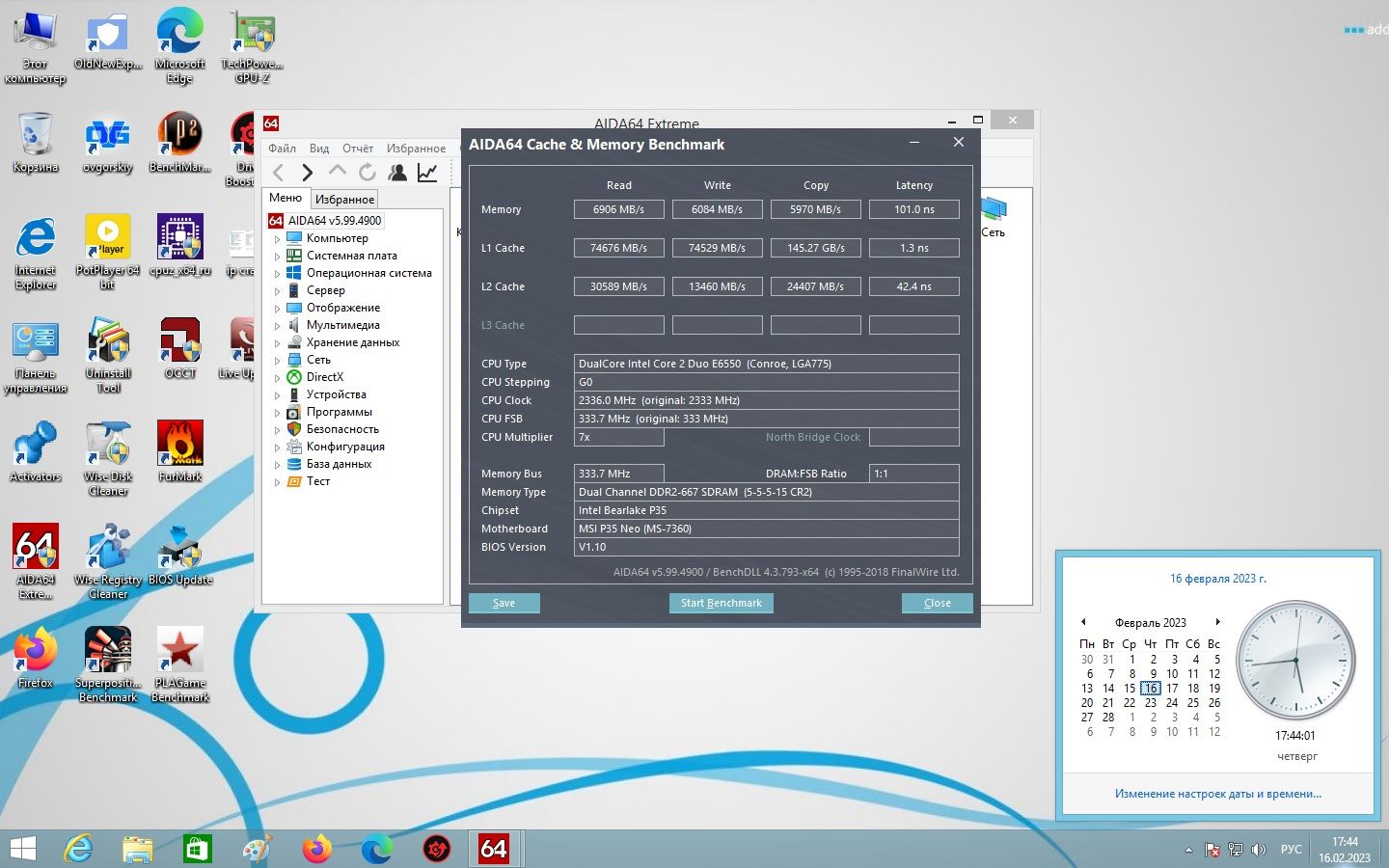Select Безопасность in the tree
The width and height of the screenshot is (1389, 868).
pos(342,429)
